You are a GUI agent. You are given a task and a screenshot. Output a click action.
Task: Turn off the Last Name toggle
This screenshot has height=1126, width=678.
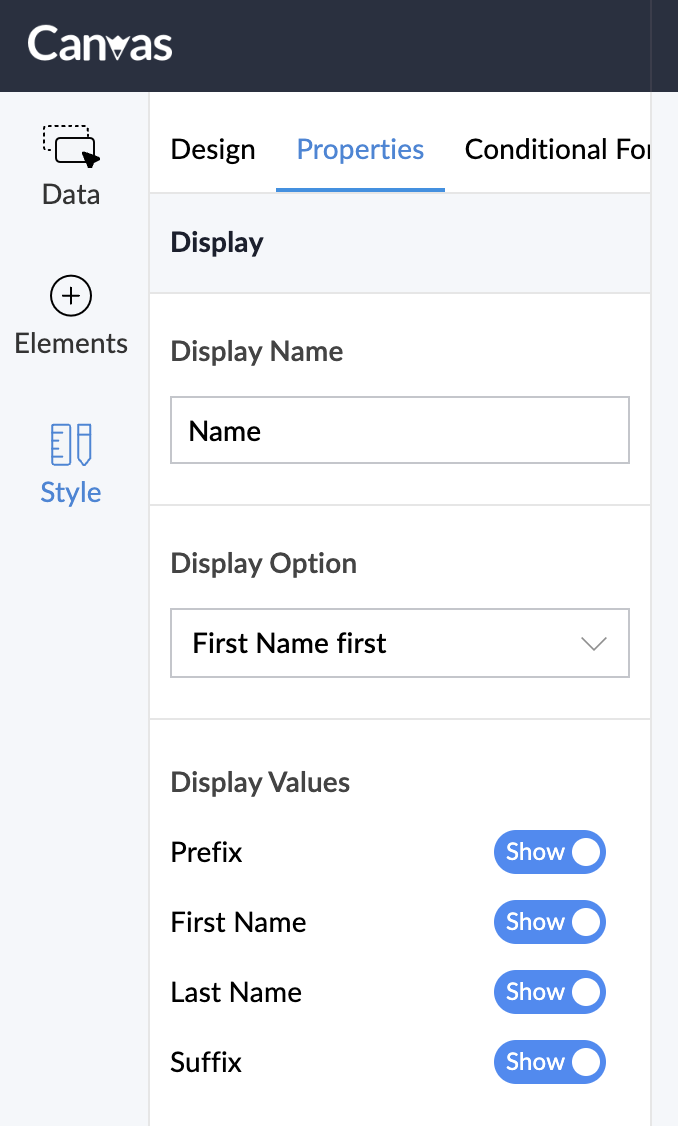[x=550, y=992]
